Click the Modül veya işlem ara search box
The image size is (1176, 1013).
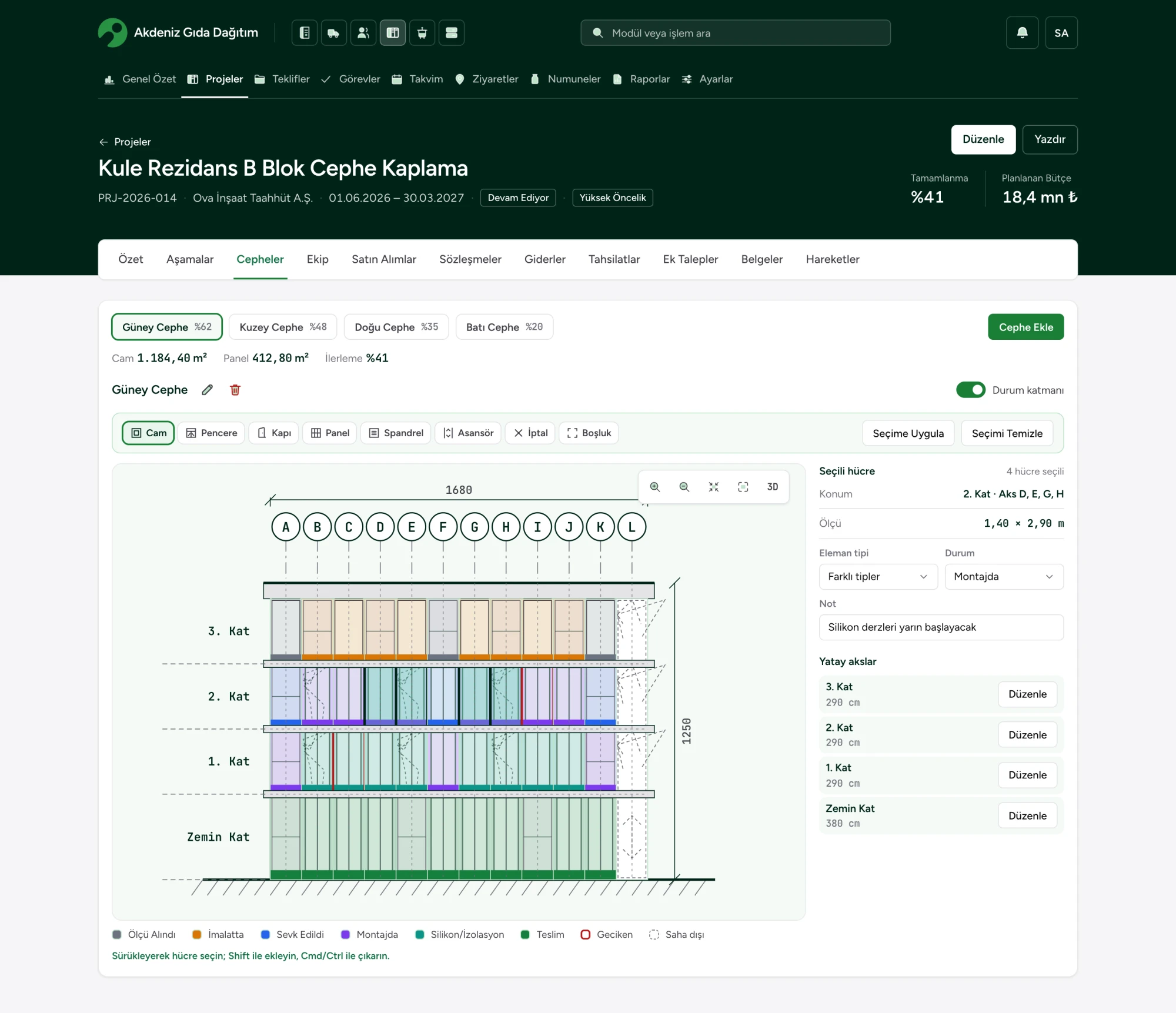[736, 33]
